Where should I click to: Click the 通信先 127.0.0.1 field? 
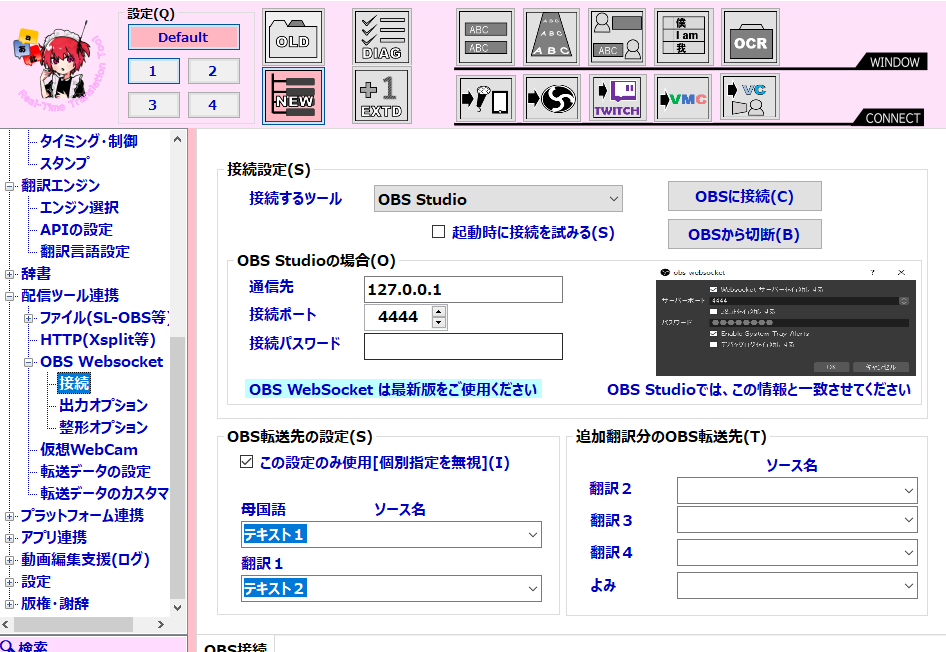(x=463, y=290)
